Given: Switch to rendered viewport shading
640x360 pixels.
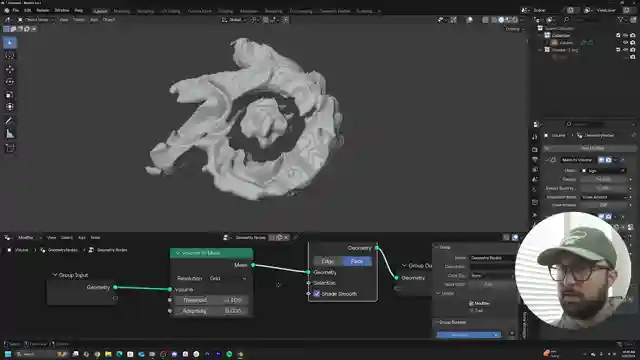Looking at the screenshot, I should (515, 20).
